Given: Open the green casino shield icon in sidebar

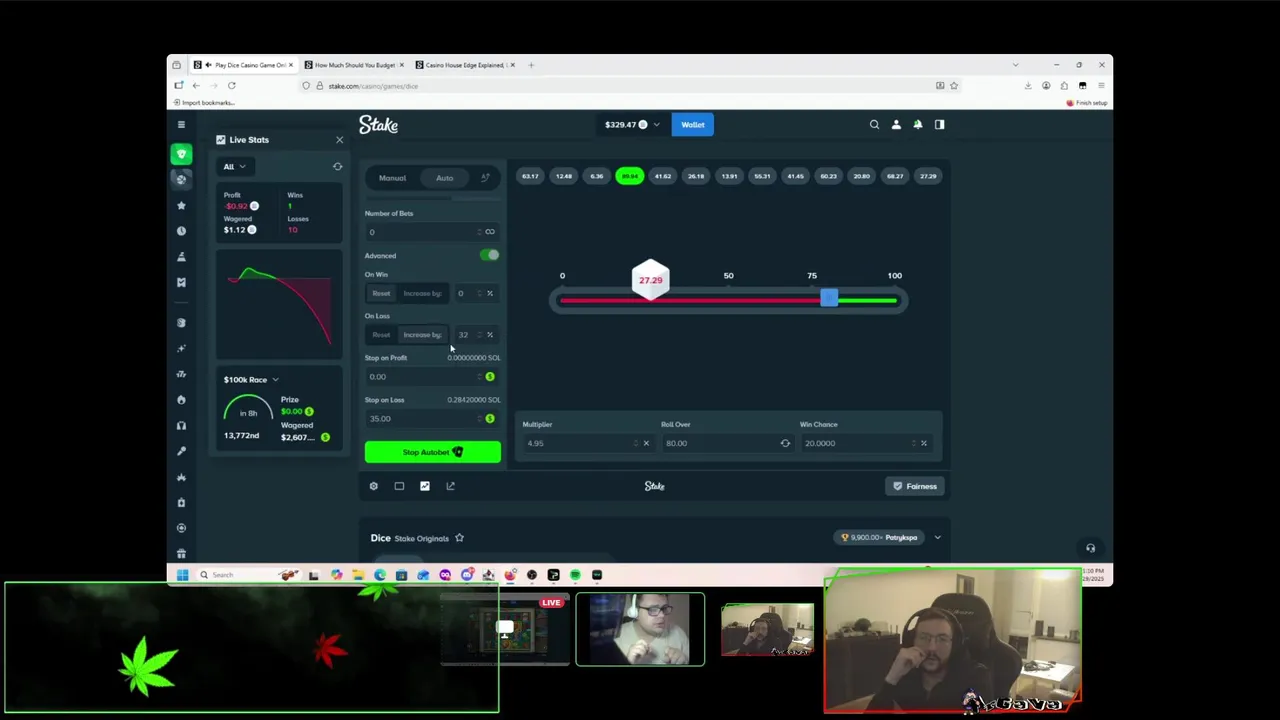Looking at the screenshot, I should [181, 154].
